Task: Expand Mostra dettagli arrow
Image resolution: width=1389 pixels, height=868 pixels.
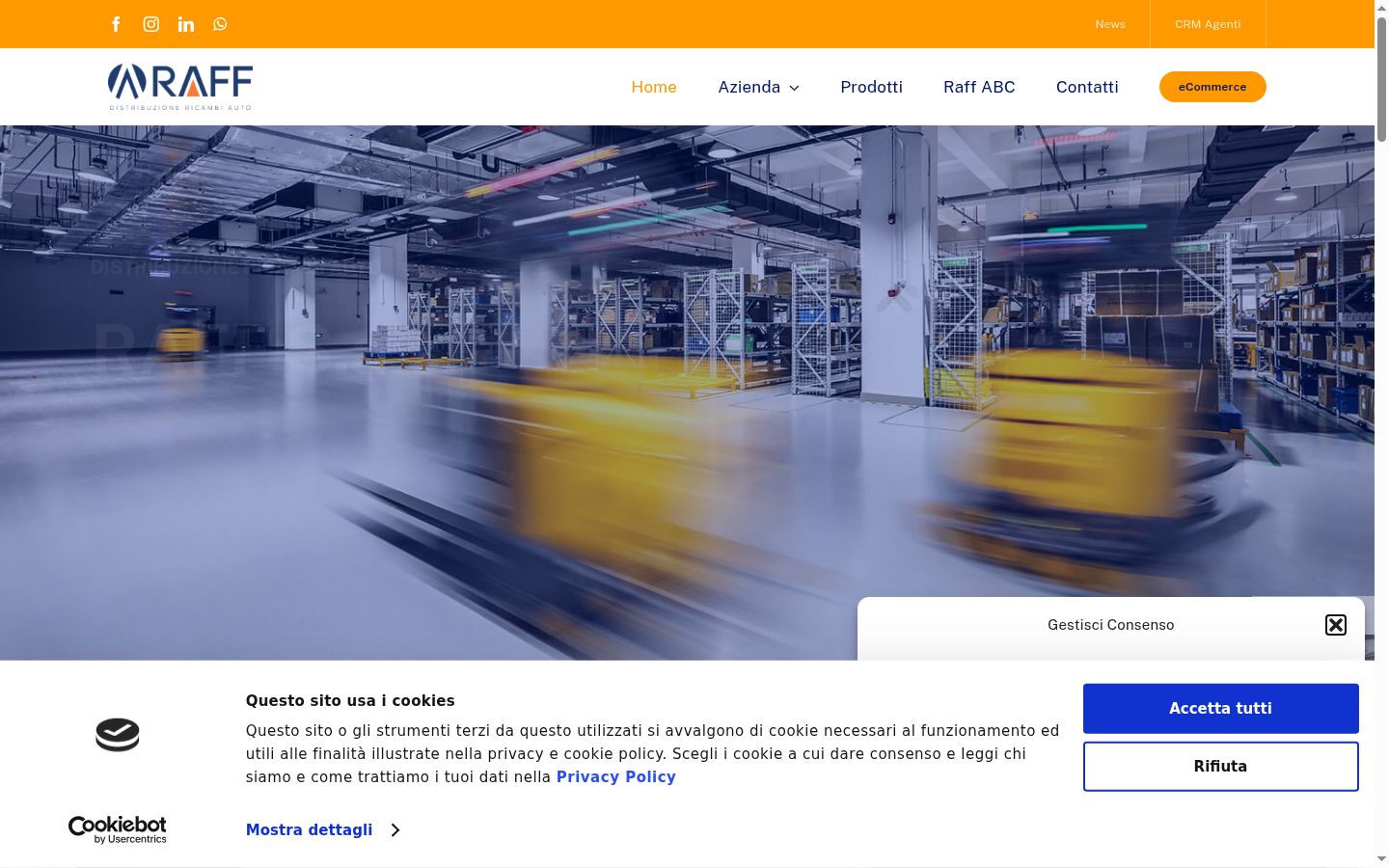Action: click(395, 830)
